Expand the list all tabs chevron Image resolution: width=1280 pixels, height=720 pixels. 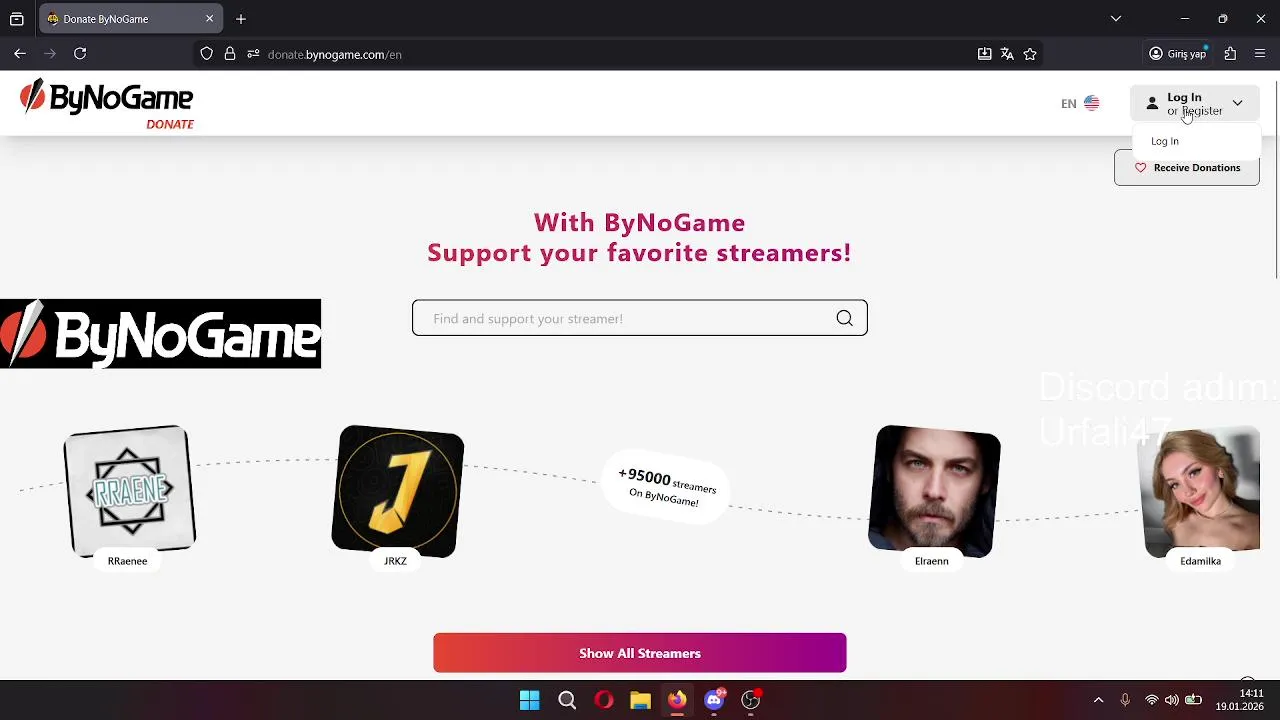1116,19
